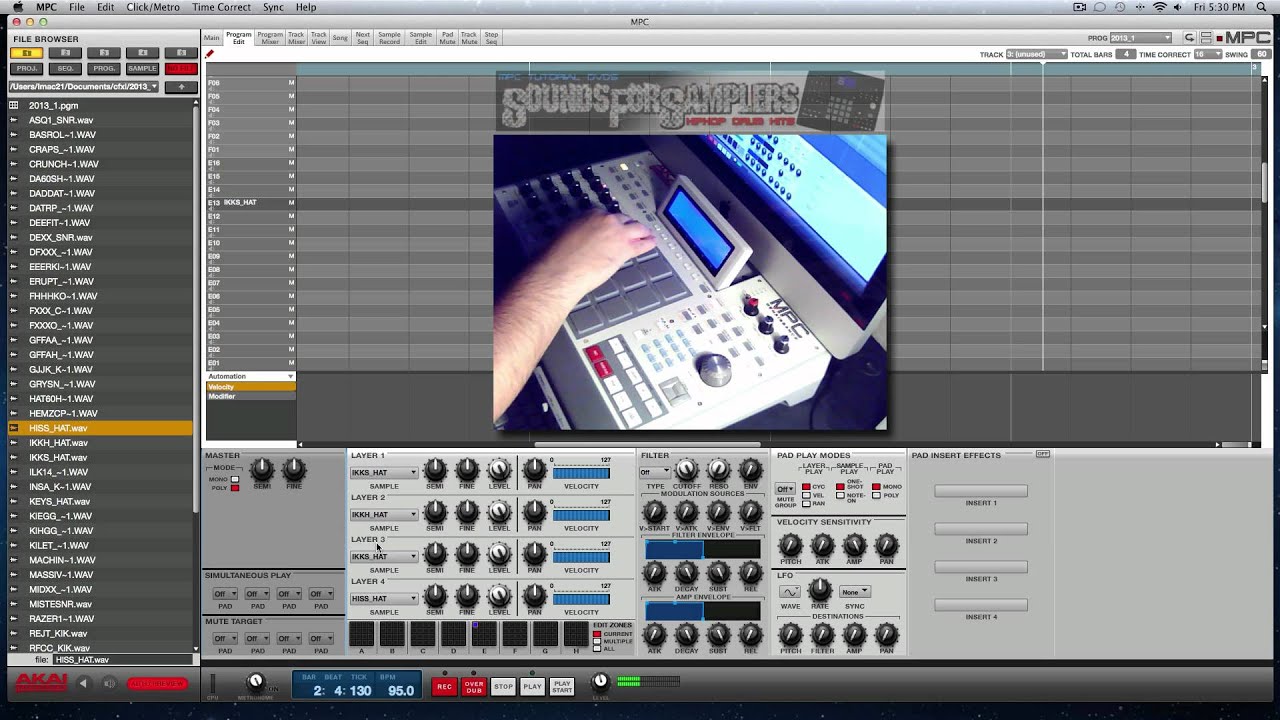Enable VEL layer play mode
1280x720 pixels.
pos(806,495)
